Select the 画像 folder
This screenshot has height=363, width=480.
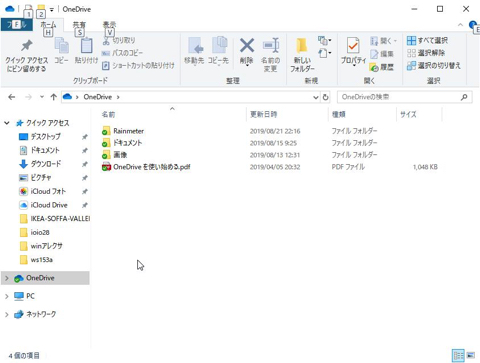coord(114,155)
